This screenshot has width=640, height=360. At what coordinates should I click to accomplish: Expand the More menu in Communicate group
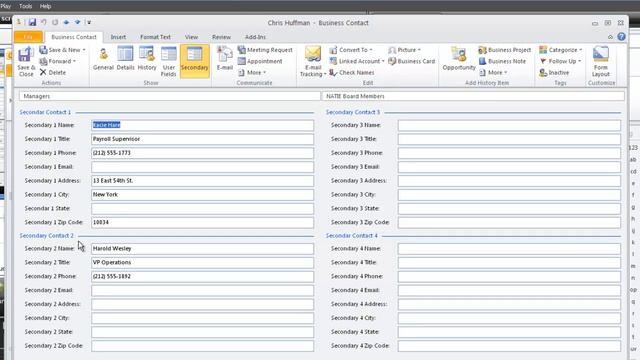(252, 72)
